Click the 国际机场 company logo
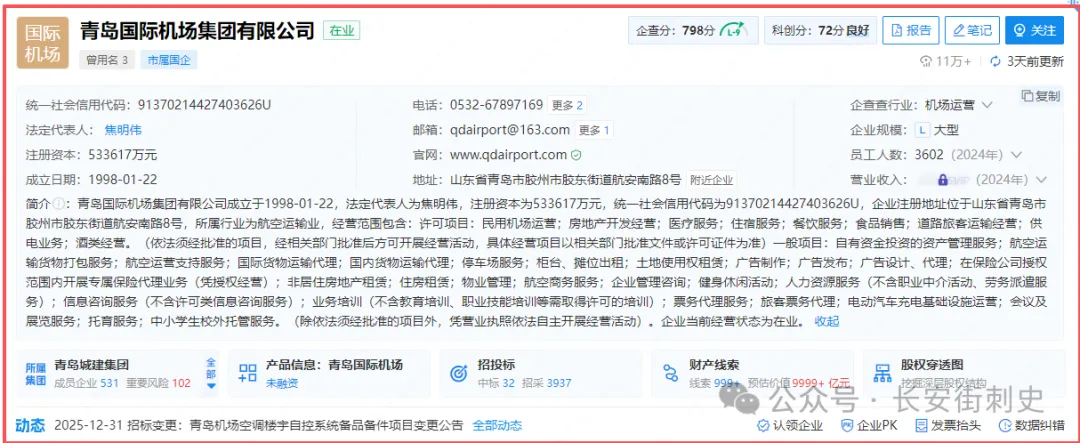 [42, 43]
